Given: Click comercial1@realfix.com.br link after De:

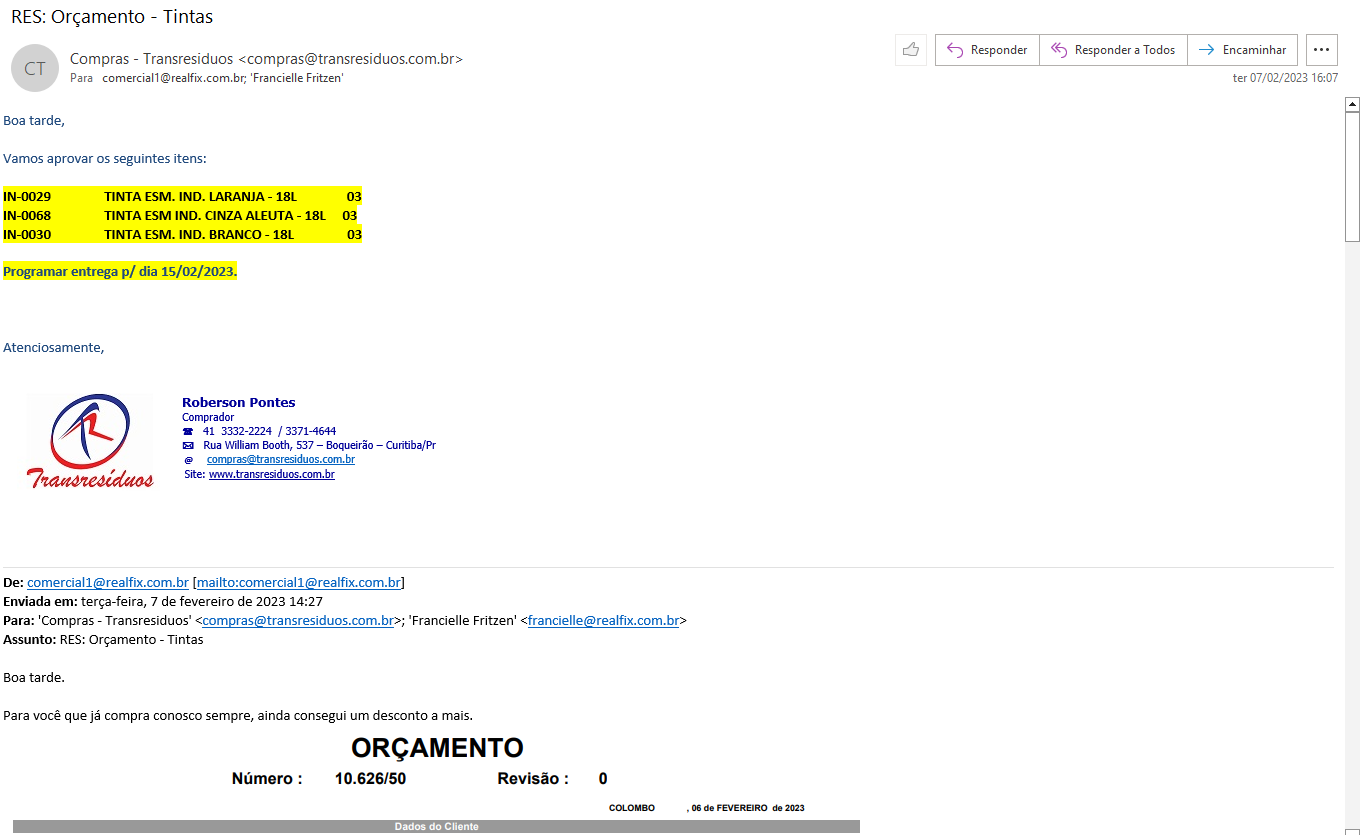Looking at the screenshot, I should (108, 582).
